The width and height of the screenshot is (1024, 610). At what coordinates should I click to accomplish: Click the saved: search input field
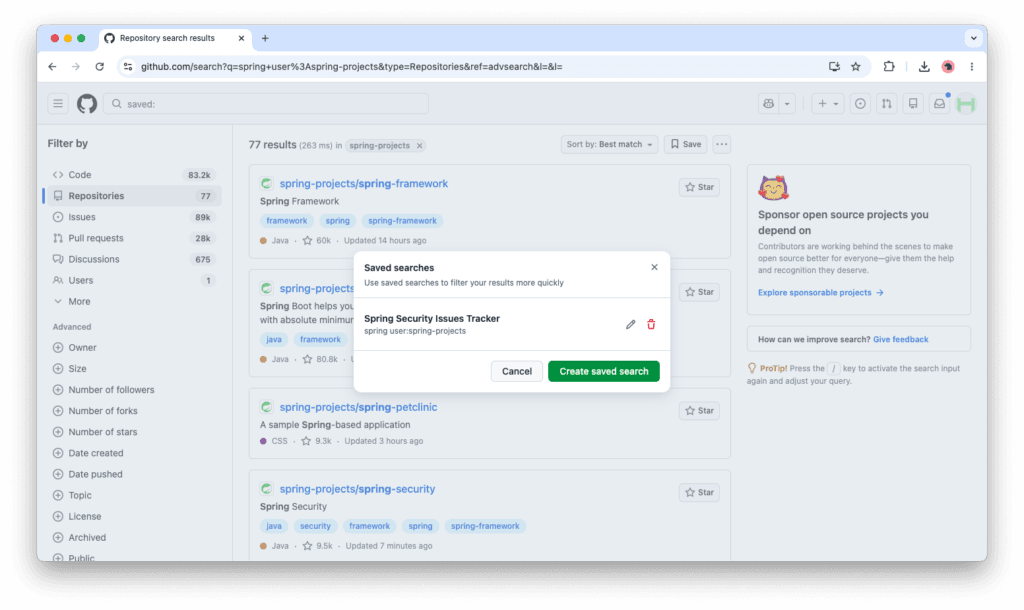click(x=266, y=104)
